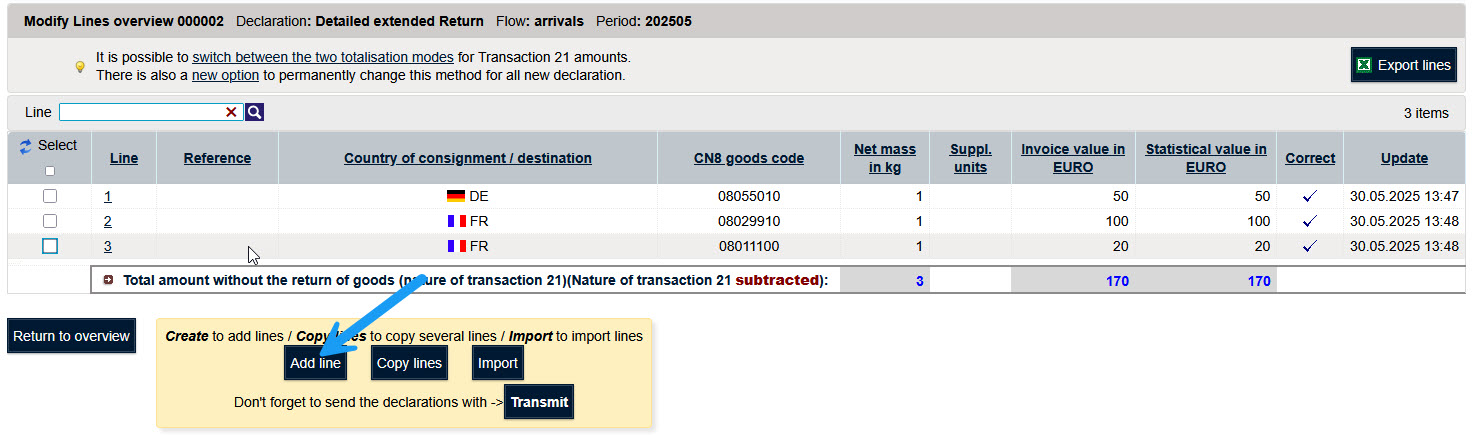Focus the Line search input field

click(142, 113)
